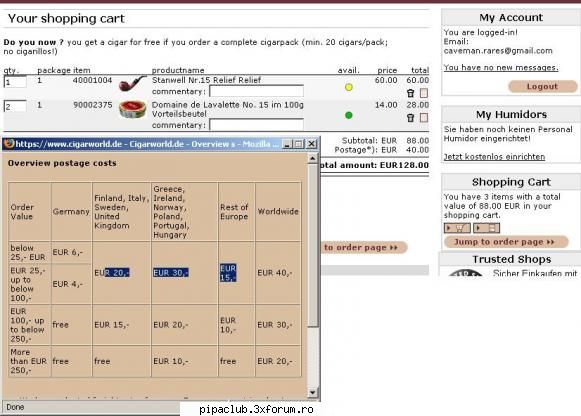581x416 pixels.
Task: Tick the checkbox beside the Domaine de Lavalette row
Action: (424, 118)
